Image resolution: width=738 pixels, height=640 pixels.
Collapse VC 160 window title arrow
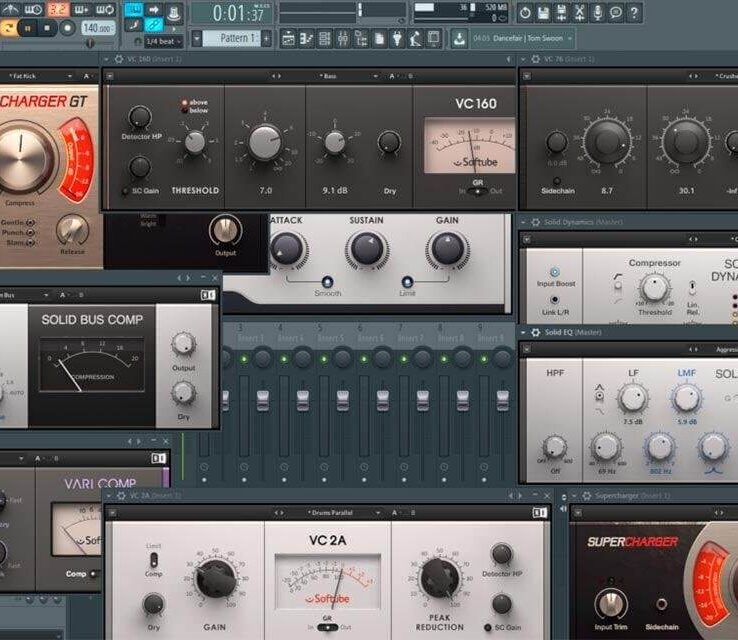[x=106, y=59]
